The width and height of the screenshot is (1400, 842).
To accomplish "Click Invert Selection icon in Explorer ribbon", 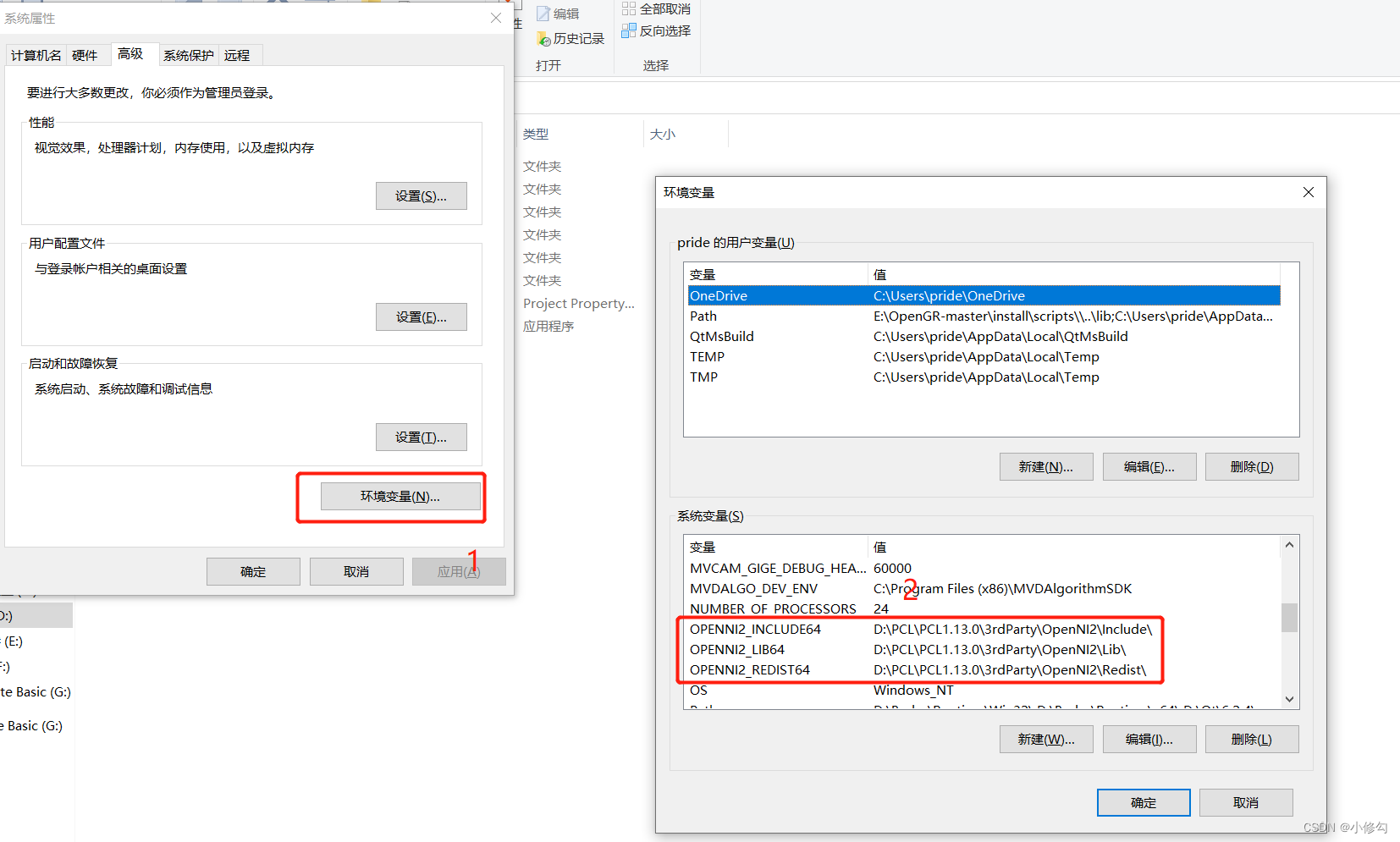I will tap(629, 30).
